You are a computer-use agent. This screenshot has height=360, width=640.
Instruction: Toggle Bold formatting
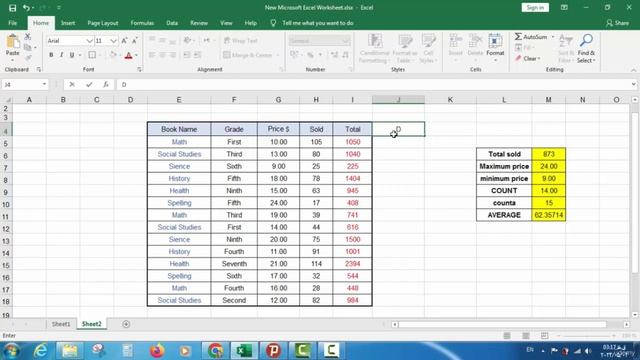pyautogui.click(x=51, y=55)
